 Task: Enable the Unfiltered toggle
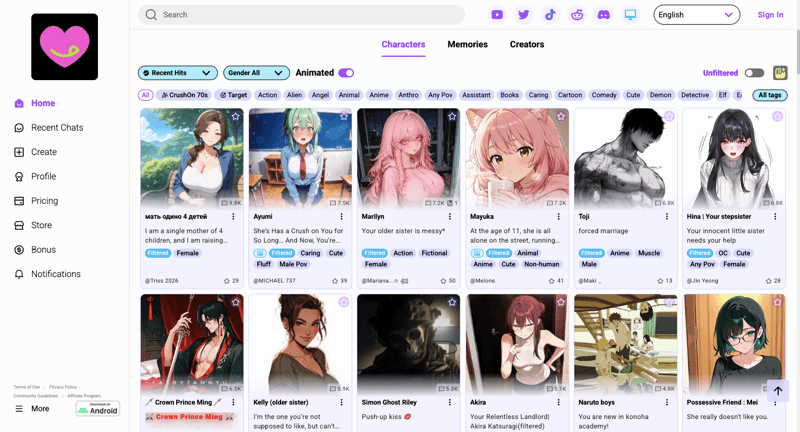[x=754, y=73]
